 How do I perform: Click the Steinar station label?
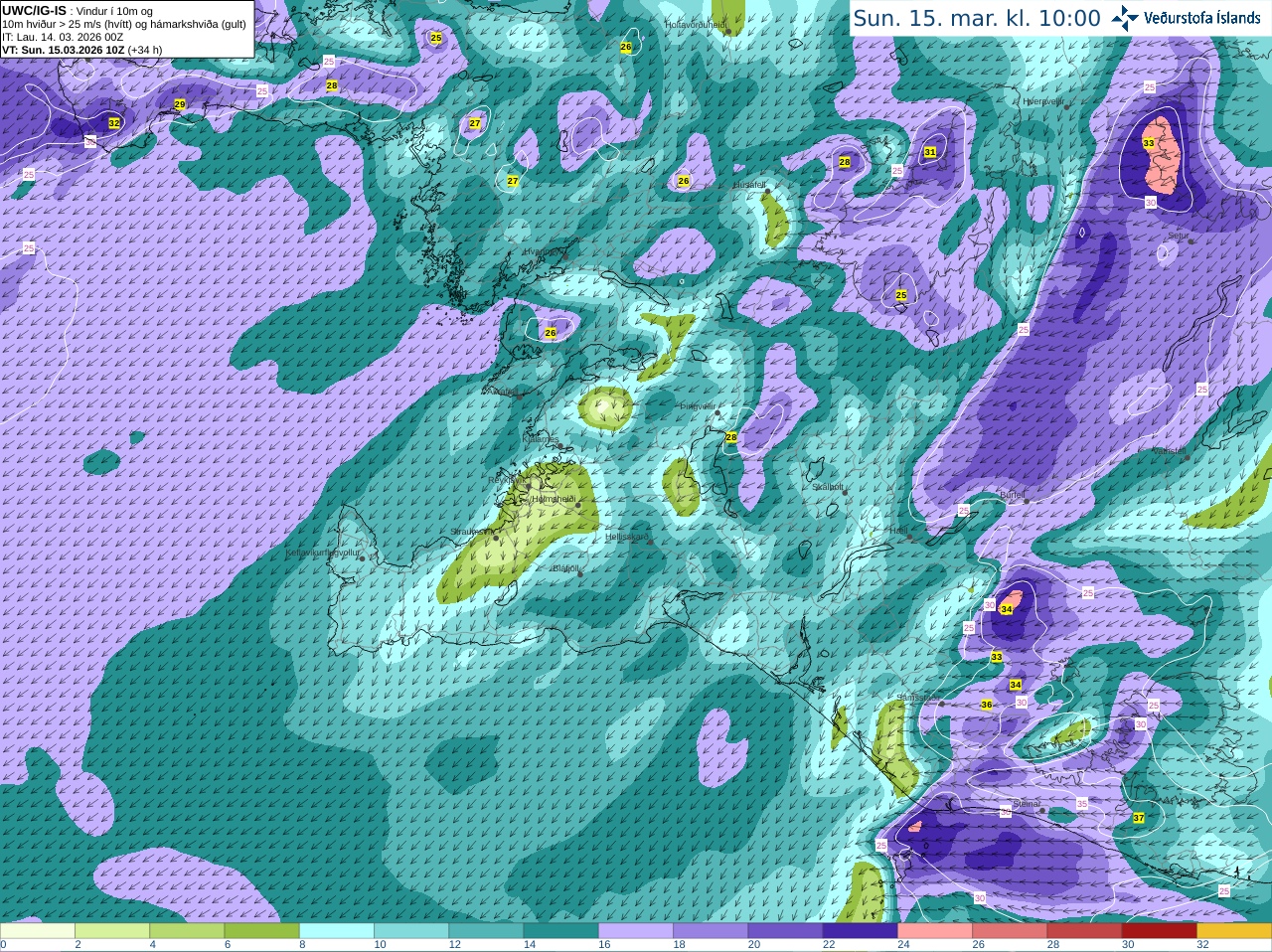point(1027,804)
